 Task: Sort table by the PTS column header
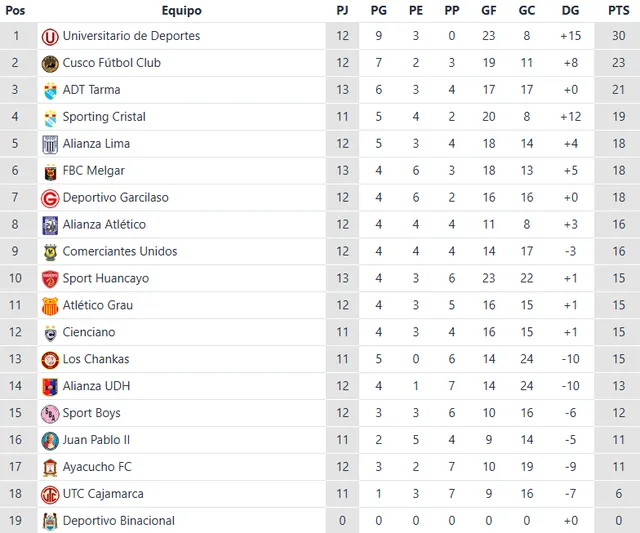pyautogui.click(x=618, y=11)
